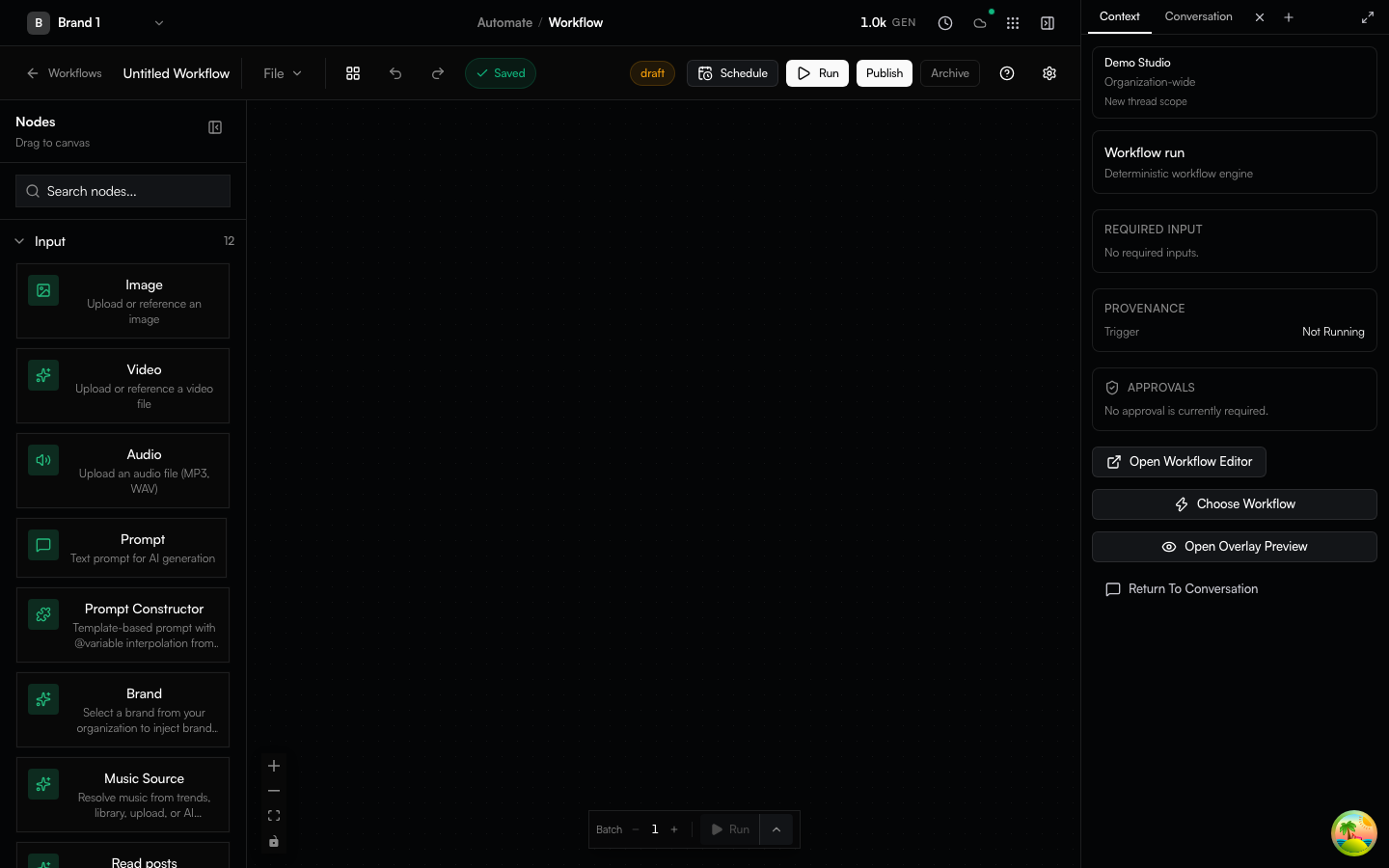Add a new panel tab with plus

(x=1289, y=17)
